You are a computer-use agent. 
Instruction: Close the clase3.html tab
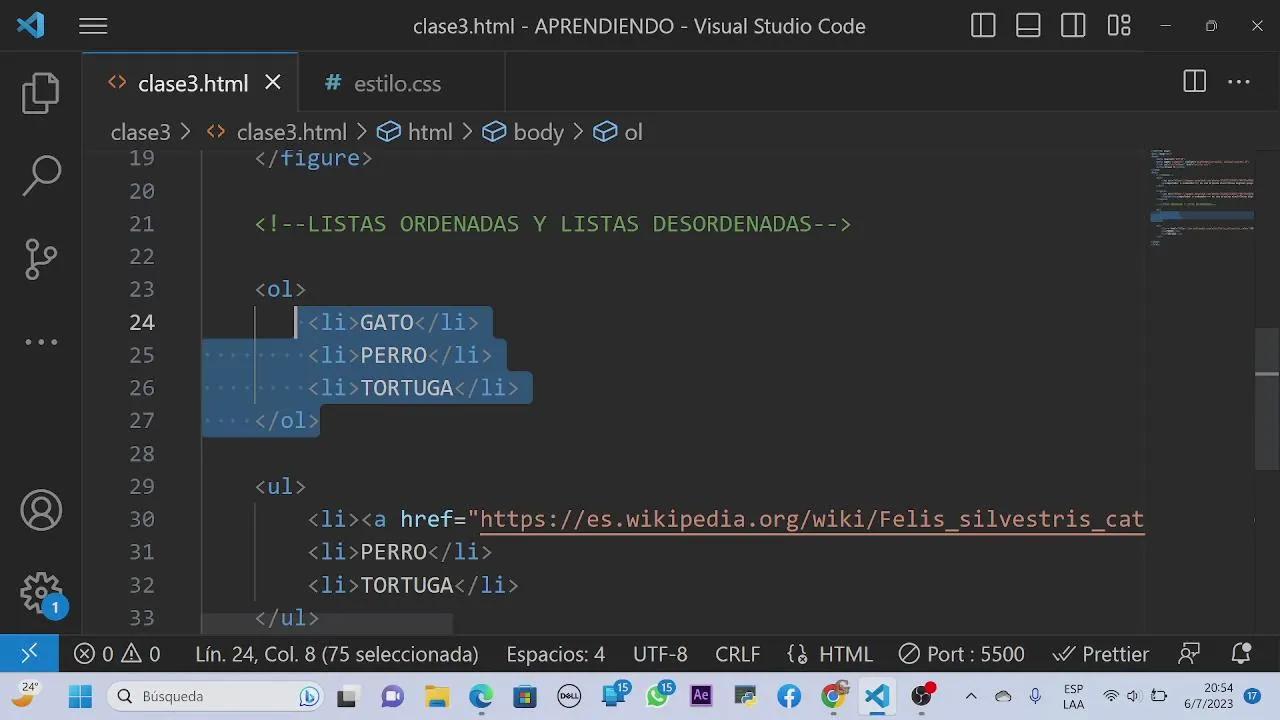tap(273, 83)
